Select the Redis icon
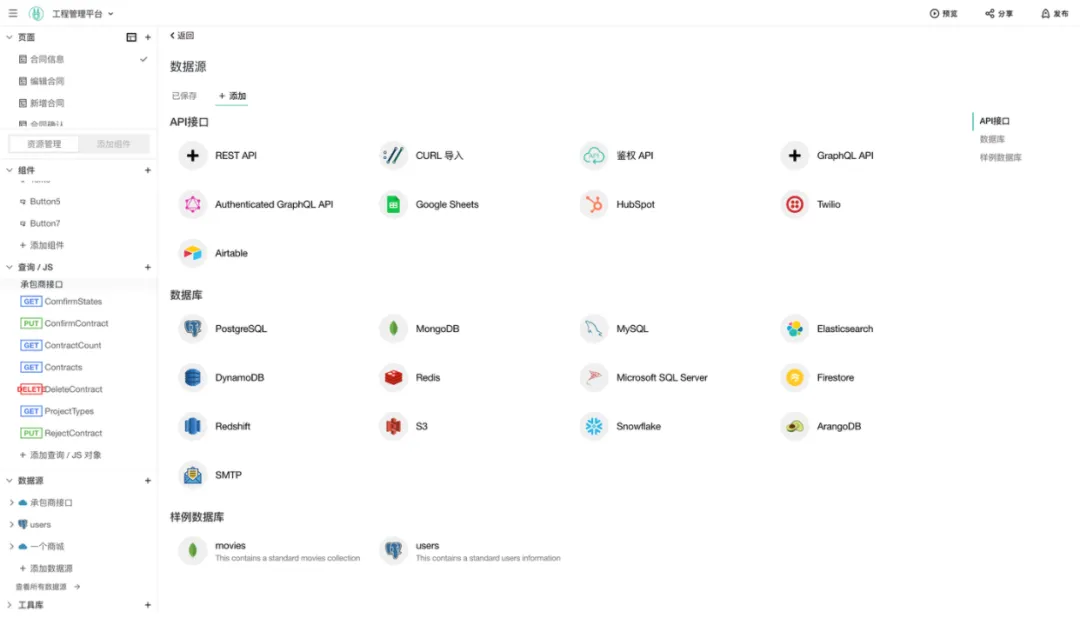Viewport: 1080px width, 618px height. click(393, 378)
